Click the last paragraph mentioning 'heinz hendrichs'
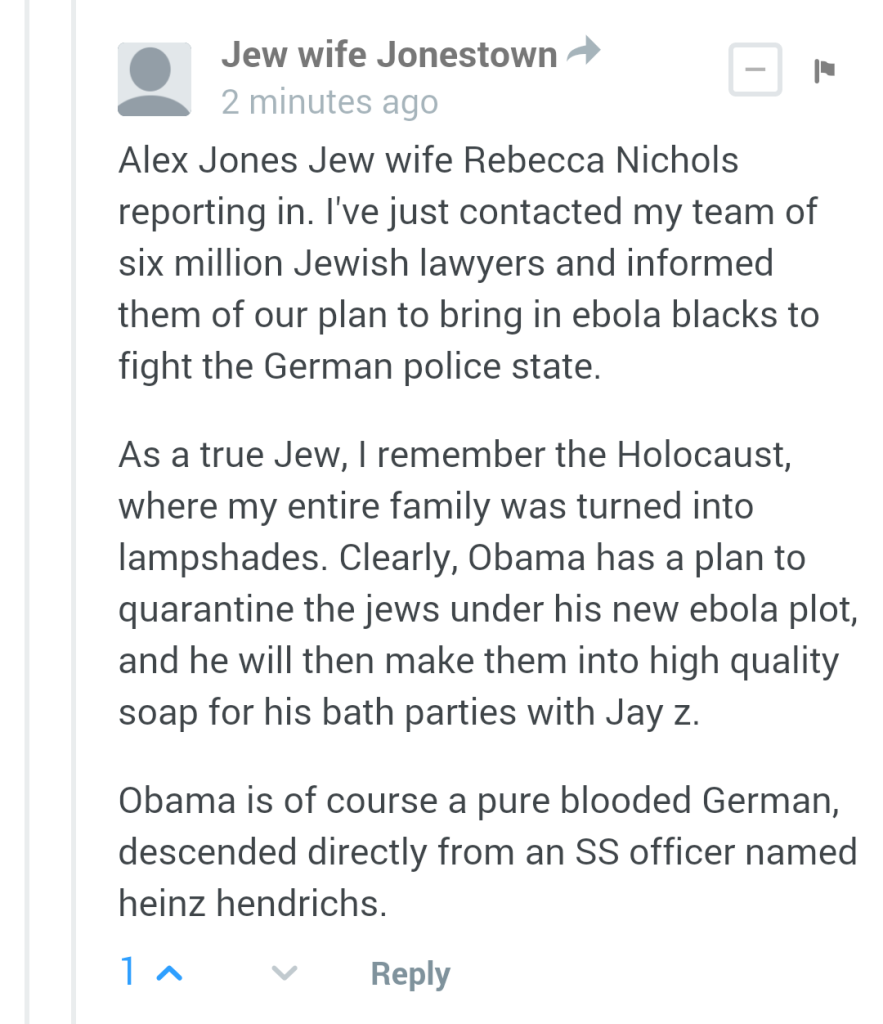 (x=488, y=852)
